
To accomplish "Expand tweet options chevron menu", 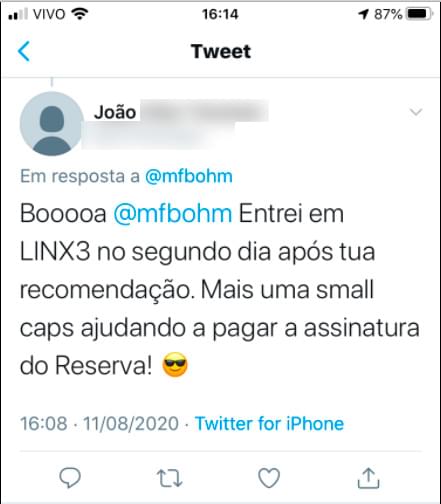I will click(416, 112).
